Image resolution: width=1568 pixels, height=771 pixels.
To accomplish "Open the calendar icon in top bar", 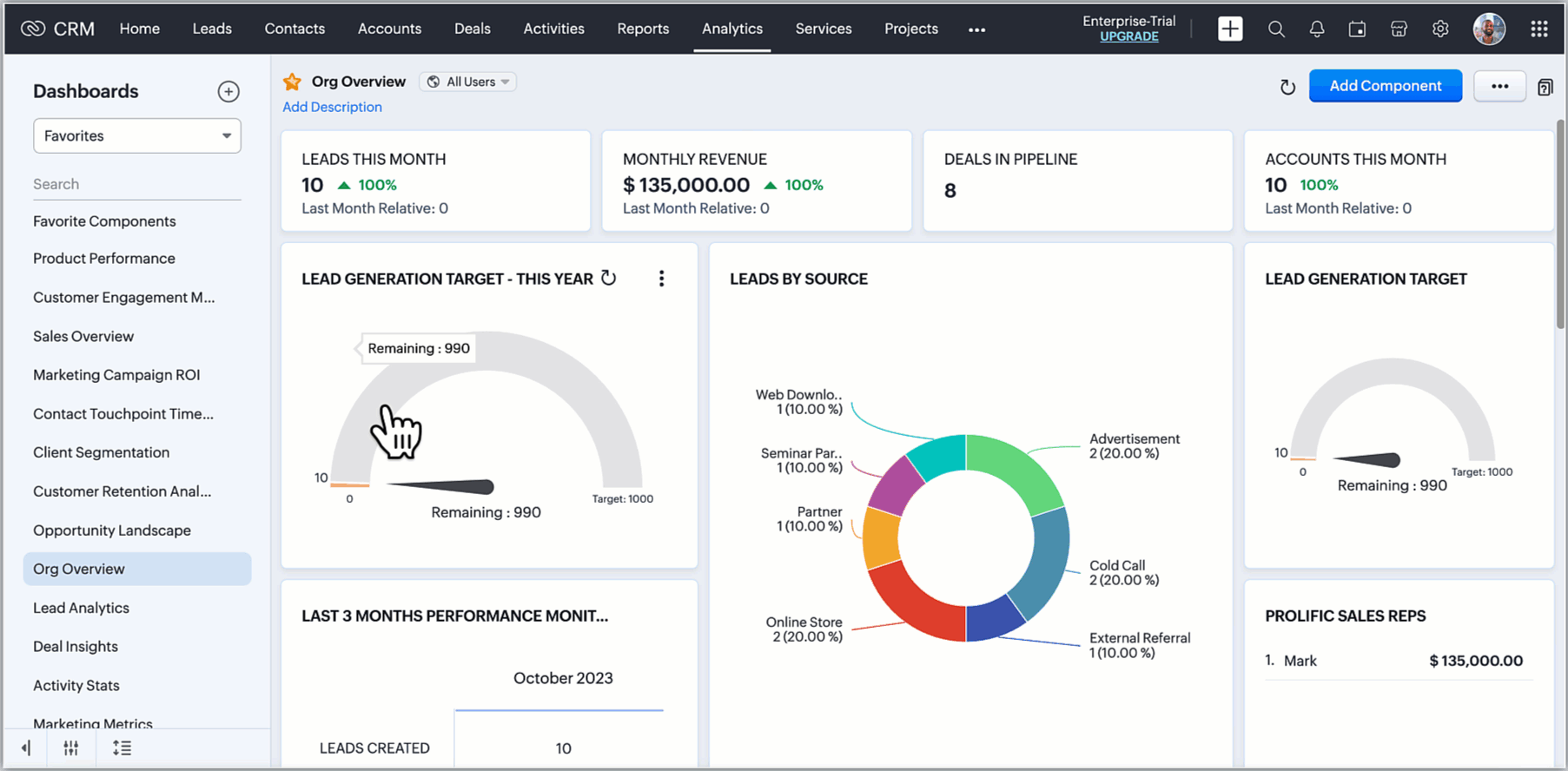I will pos(1357,29).
